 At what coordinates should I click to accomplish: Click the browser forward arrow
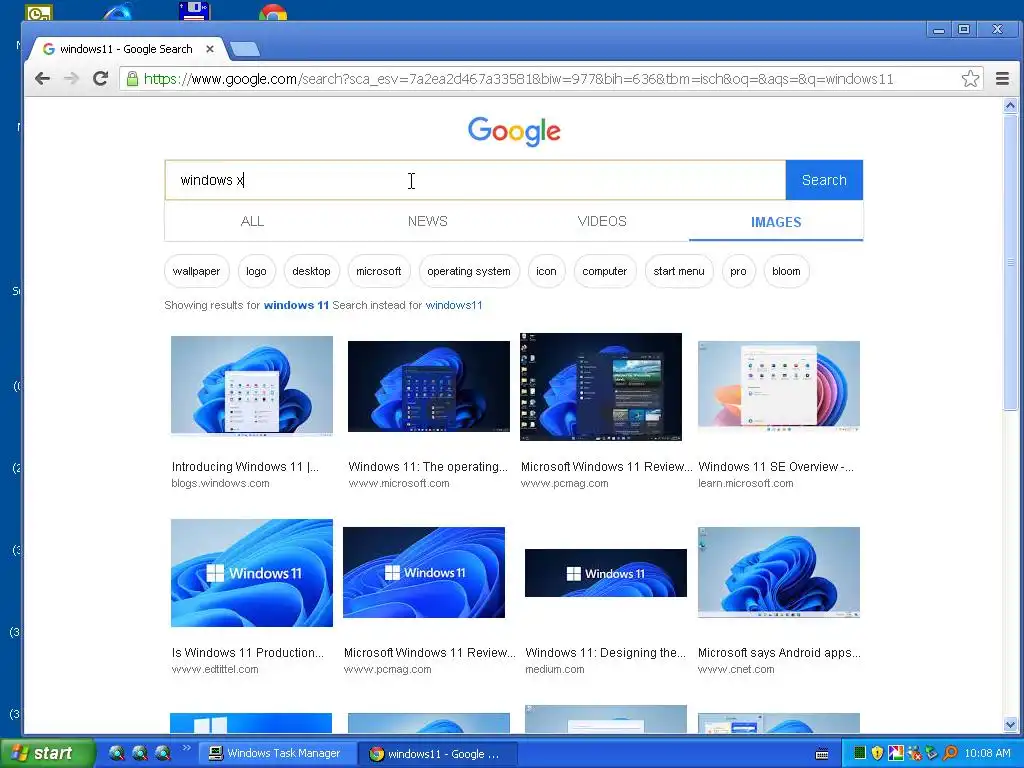[71, 79]
